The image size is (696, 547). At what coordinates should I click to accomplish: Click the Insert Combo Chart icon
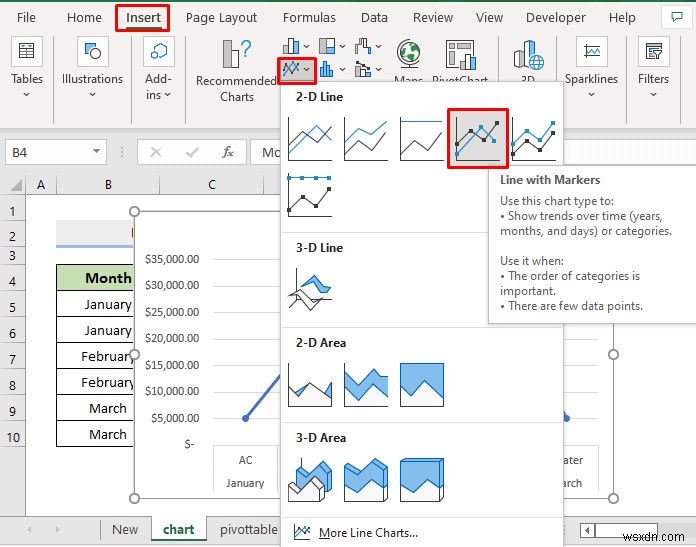click(x=363, y=69)
